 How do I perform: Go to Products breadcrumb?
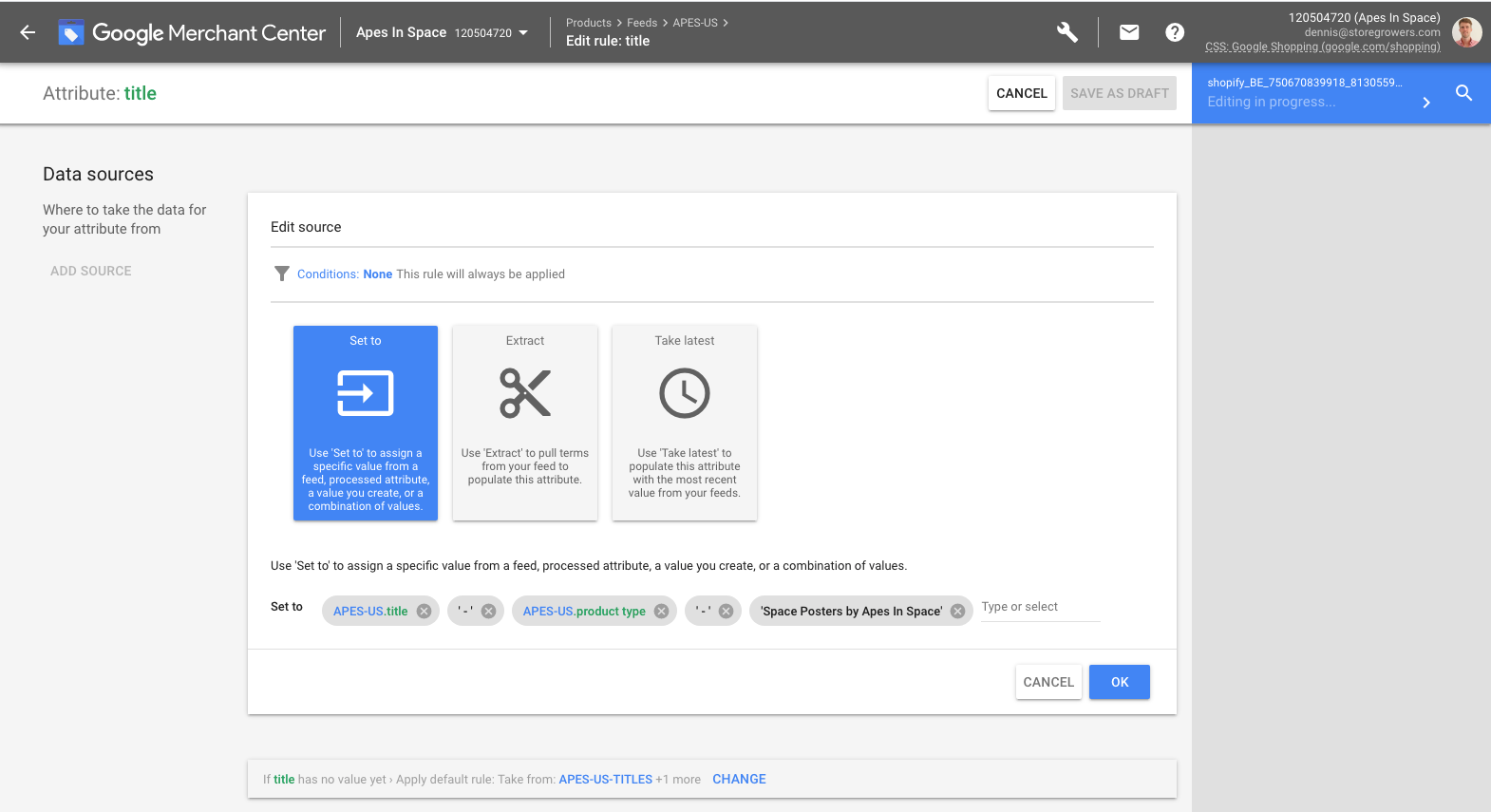[589, 23]
